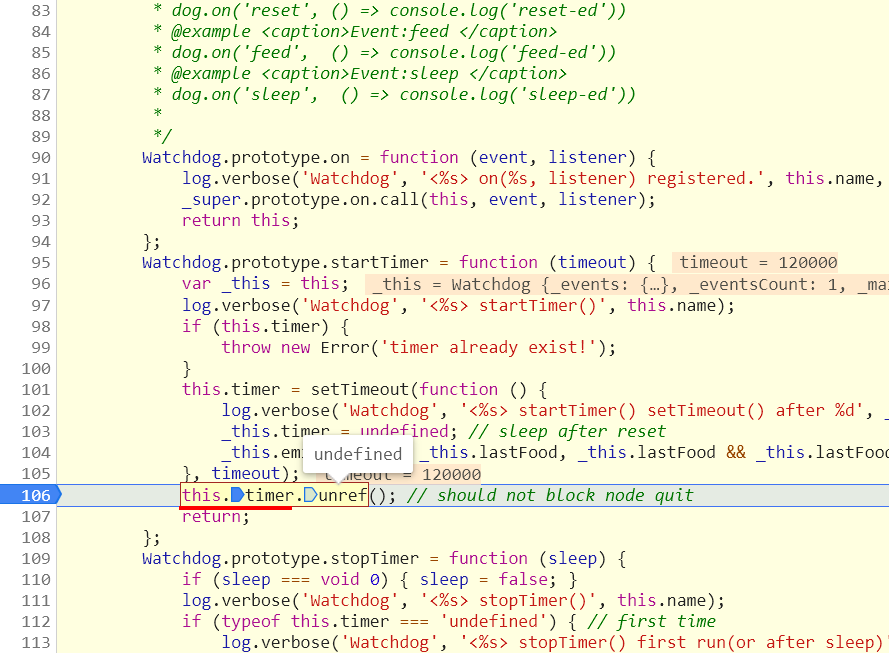Viewport: 889px width, 653px height.
Task: Click the 'return this;' statement on line 93
Action: [x=240, y=221]
